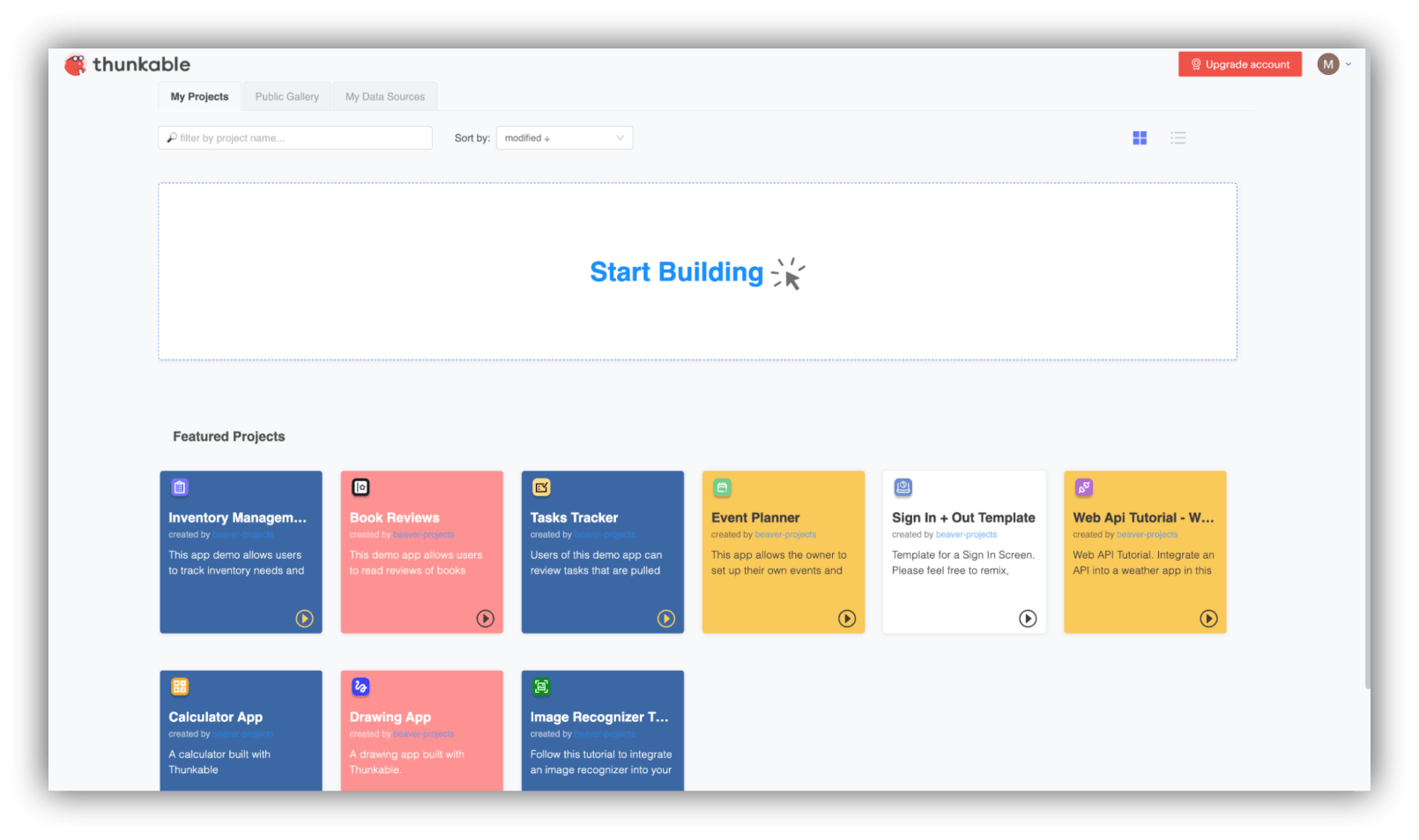This screenshot has width=1419, height=840.
Task: Open beaver-projects link under Web Api Tutorial
Action: click(1147, 535)
